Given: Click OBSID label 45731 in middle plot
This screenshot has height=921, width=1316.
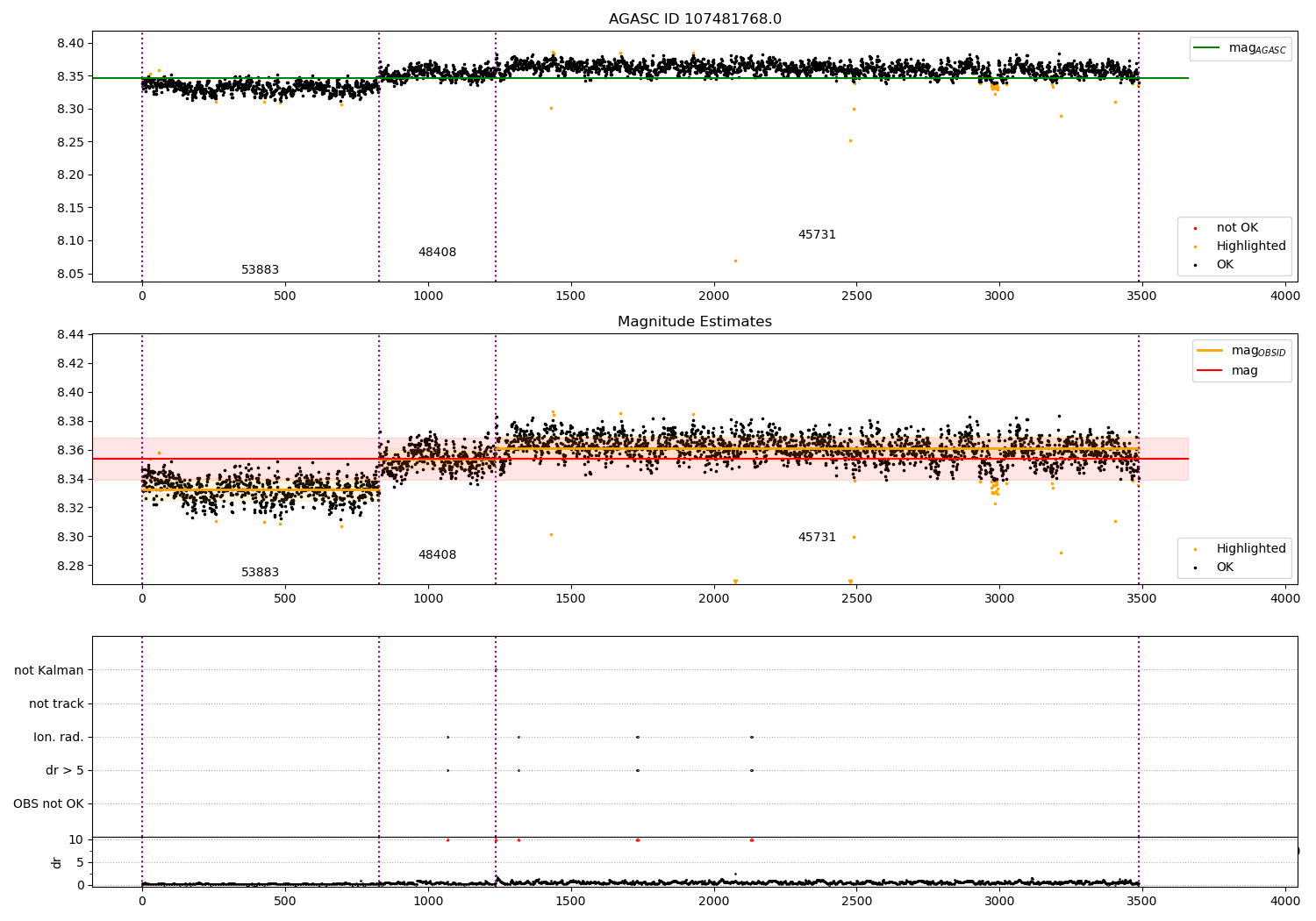Looking at the screenshot, I should pos(817,538).
